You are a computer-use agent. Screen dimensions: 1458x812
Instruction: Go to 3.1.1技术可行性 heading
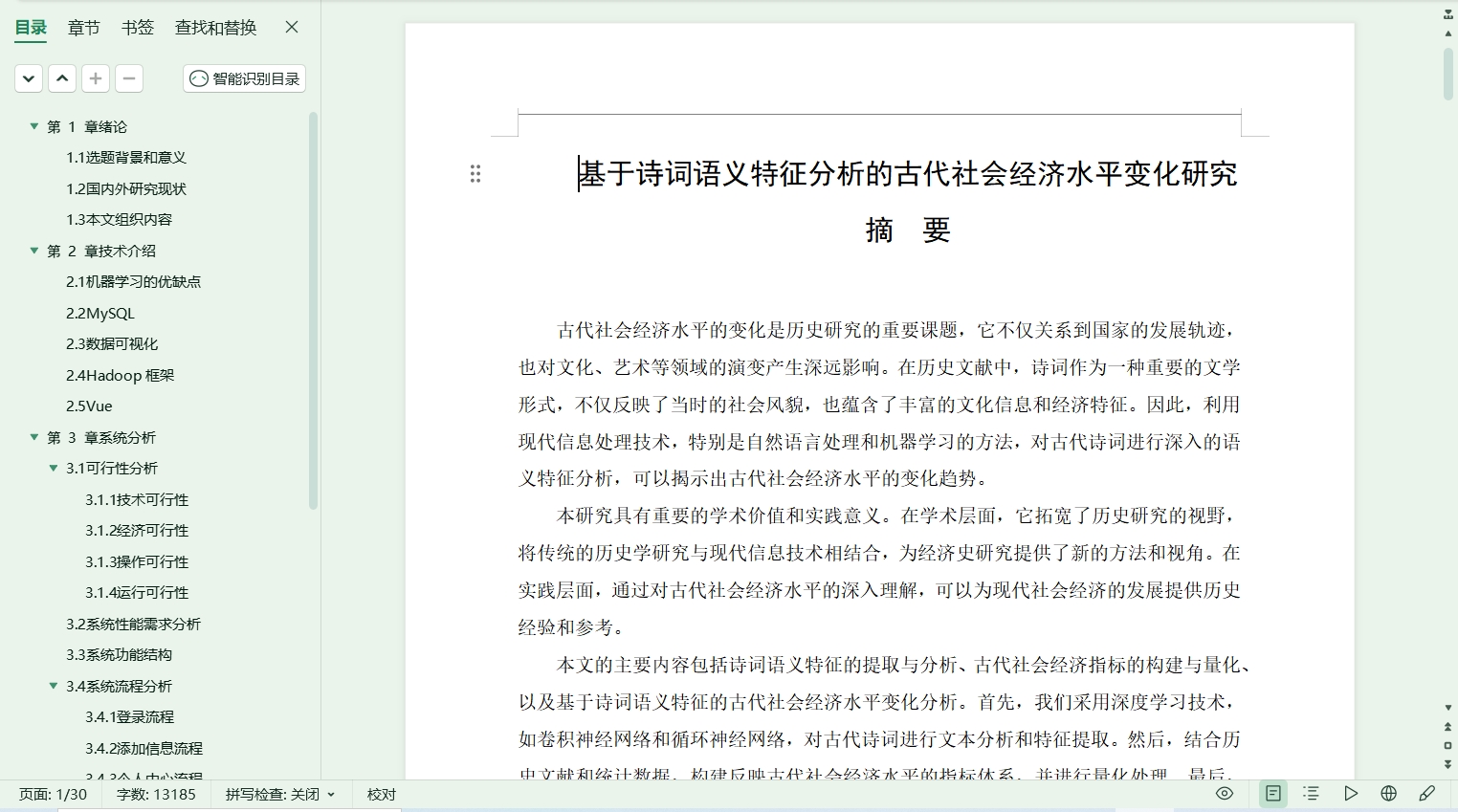click(x=137, y=499)
